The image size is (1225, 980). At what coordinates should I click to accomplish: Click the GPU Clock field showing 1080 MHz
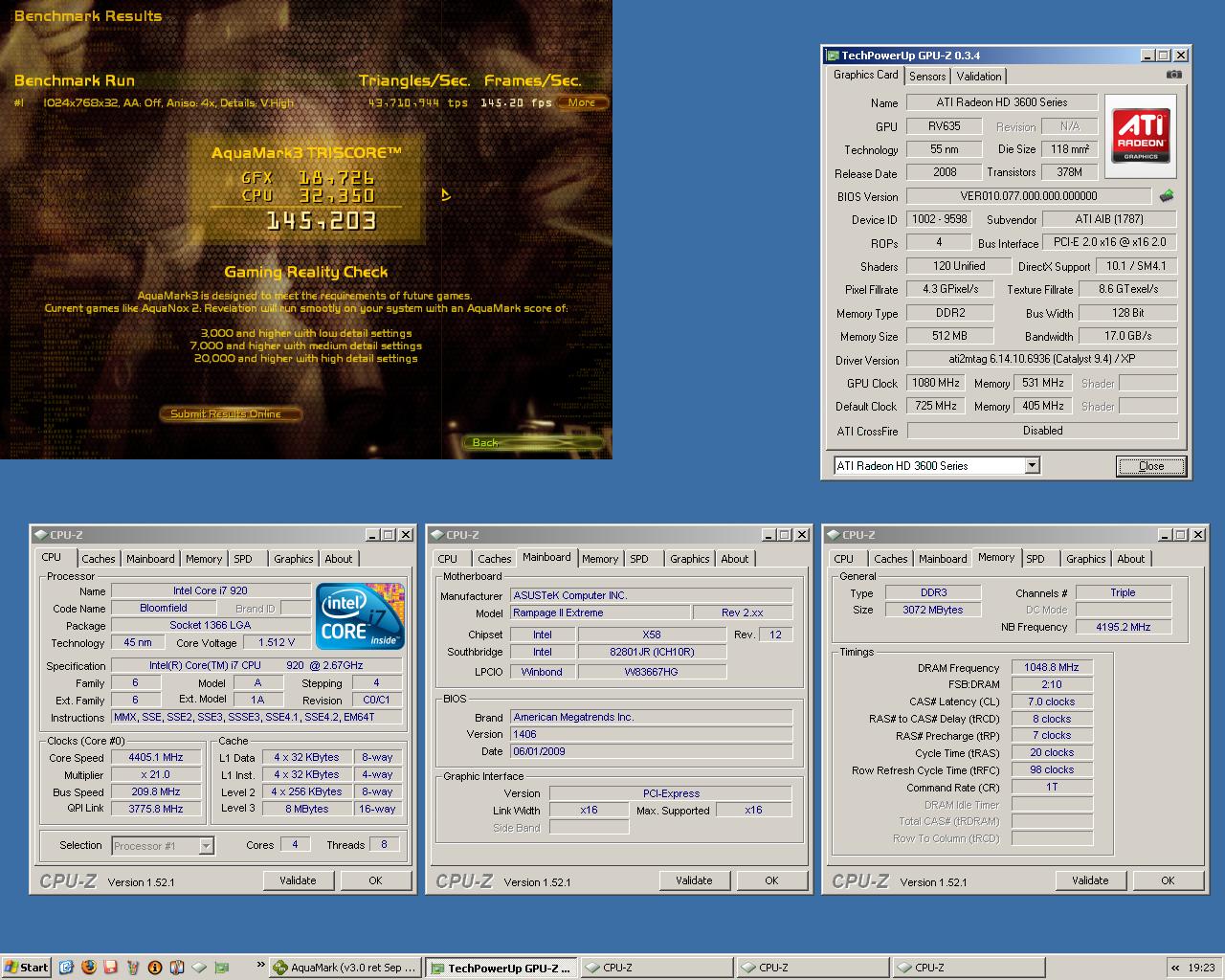pyautogui.click(x=936, y=383)
